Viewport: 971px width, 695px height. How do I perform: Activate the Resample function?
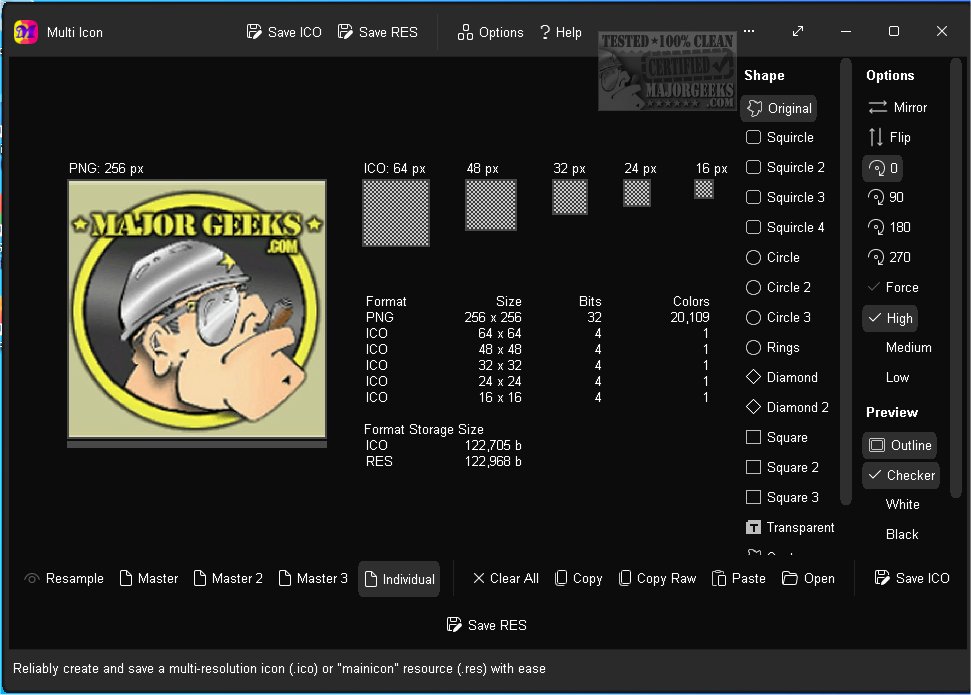point(63,578)
